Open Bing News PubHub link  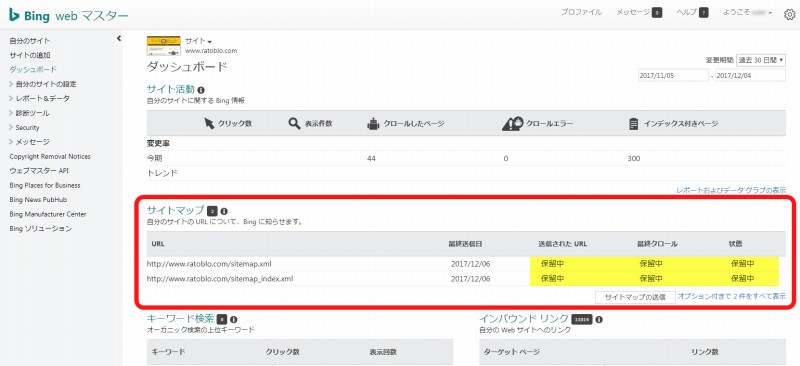(x=38, y=200)
